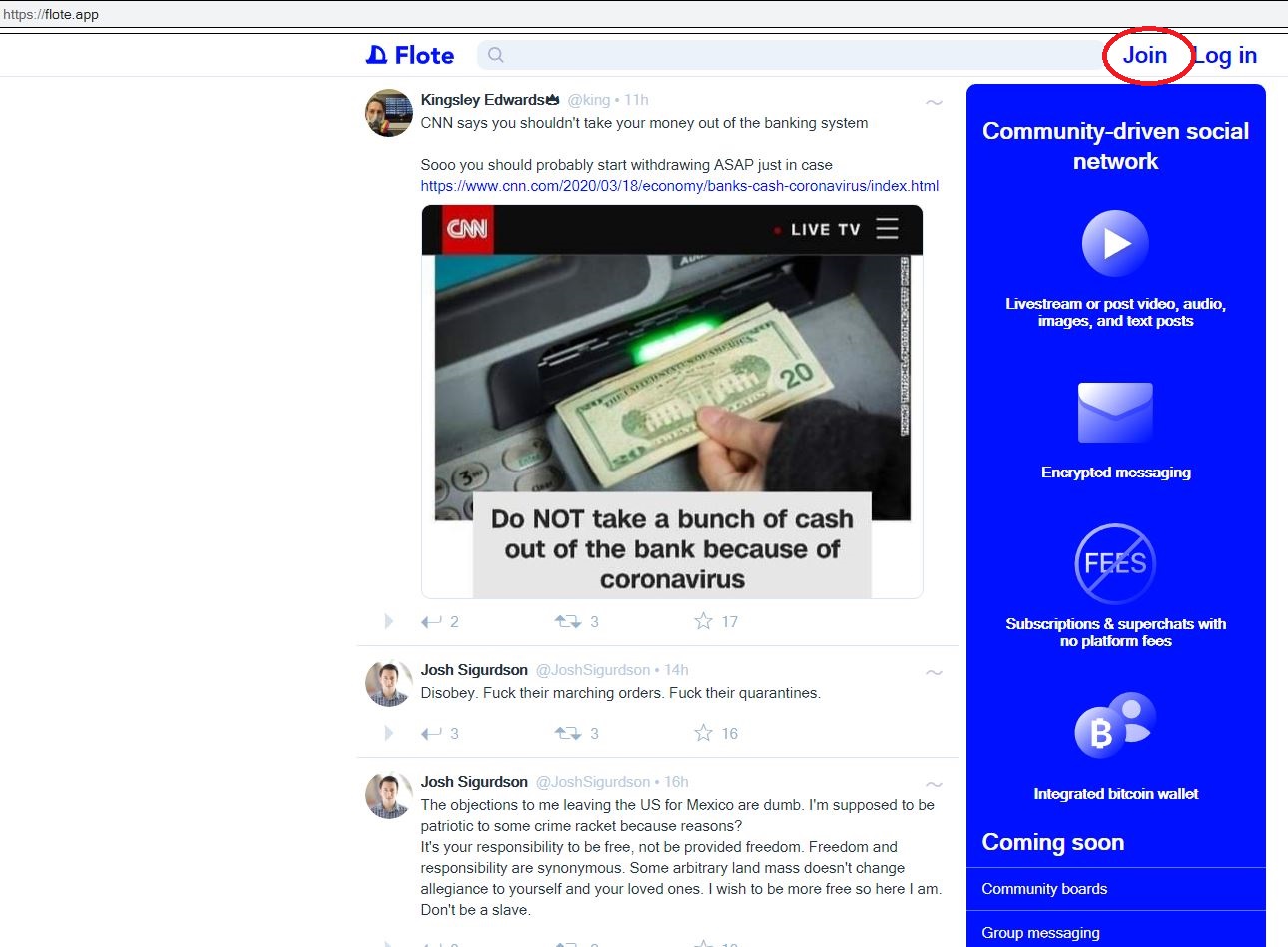Reply to Kingsley Edwards' CNN post

(x=431, y=622)
